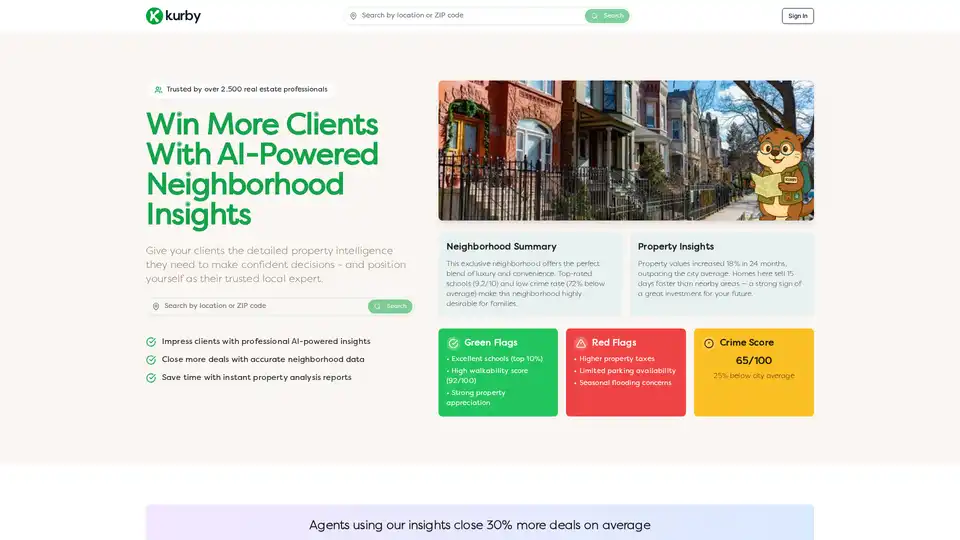This screenshot has width=960, height=540.
Task: Click the neighborhood houses photo
Action: click(x=590, y=150)
